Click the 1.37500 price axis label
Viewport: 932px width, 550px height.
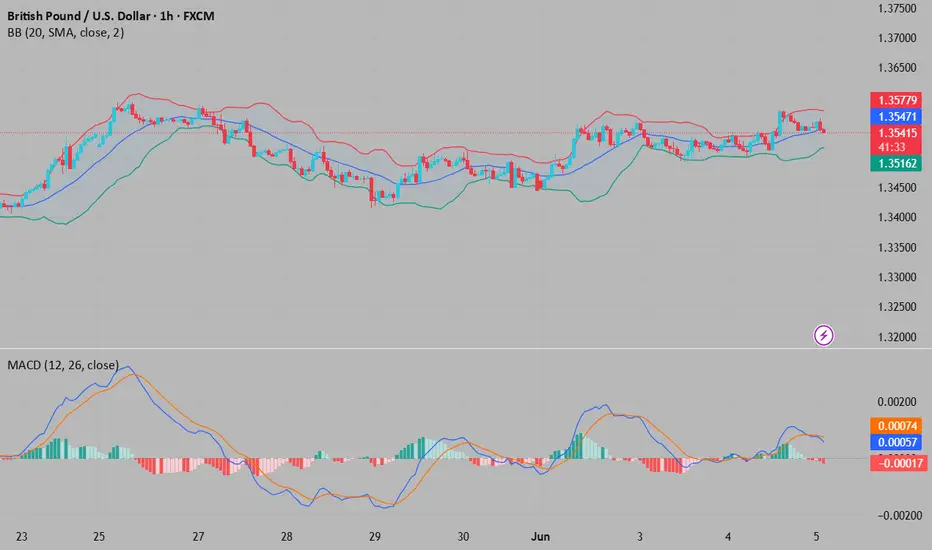(897, 8)
